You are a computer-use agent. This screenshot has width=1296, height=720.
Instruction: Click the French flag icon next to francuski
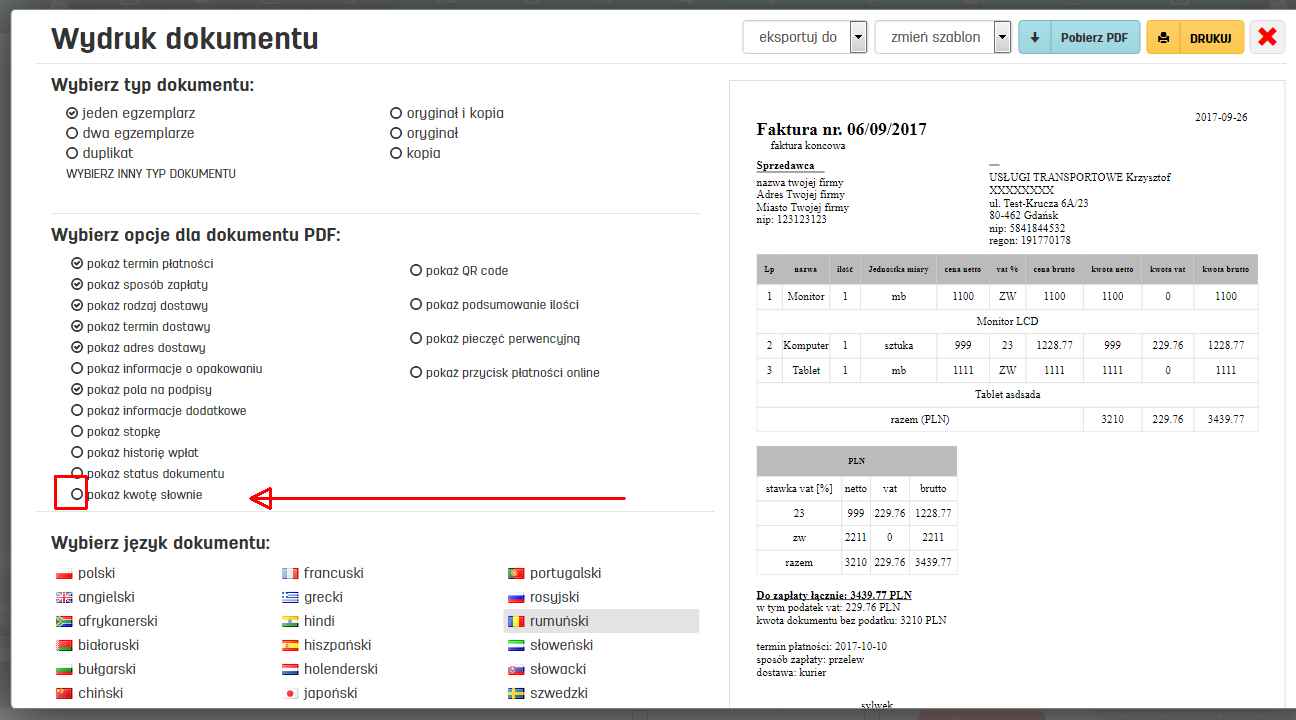290,573
